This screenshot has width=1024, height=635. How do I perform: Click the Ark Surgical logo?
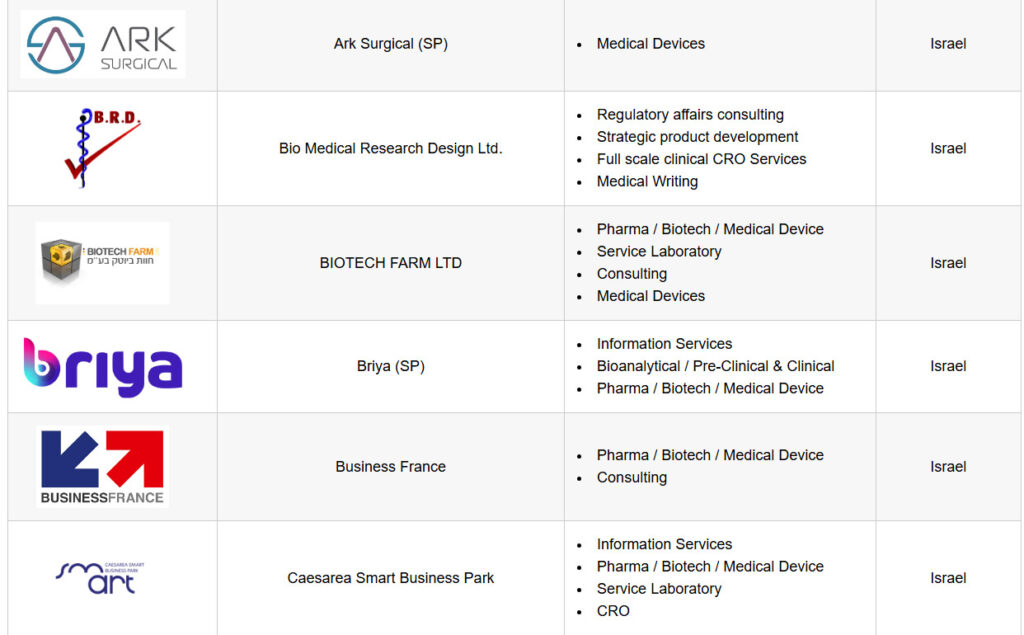103,44
